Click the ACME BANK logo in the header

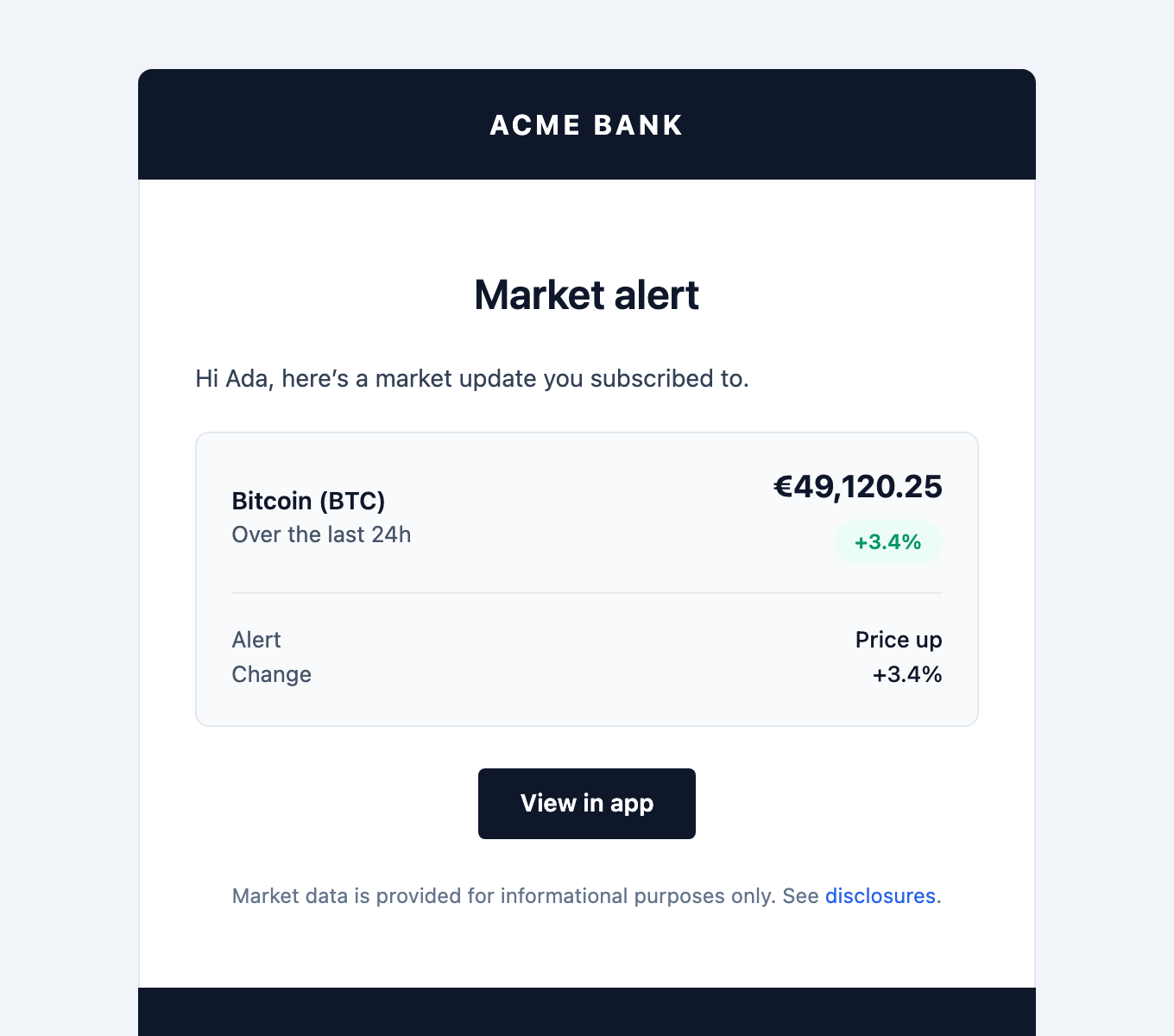click(586, 124)
